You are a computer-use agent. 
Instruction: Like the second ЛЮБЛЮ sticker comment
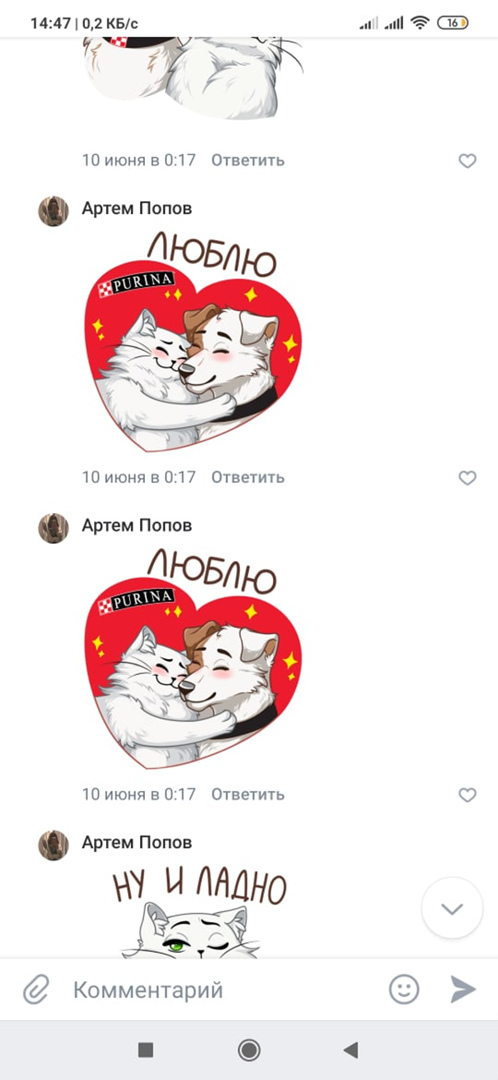(x=468, y=795)
